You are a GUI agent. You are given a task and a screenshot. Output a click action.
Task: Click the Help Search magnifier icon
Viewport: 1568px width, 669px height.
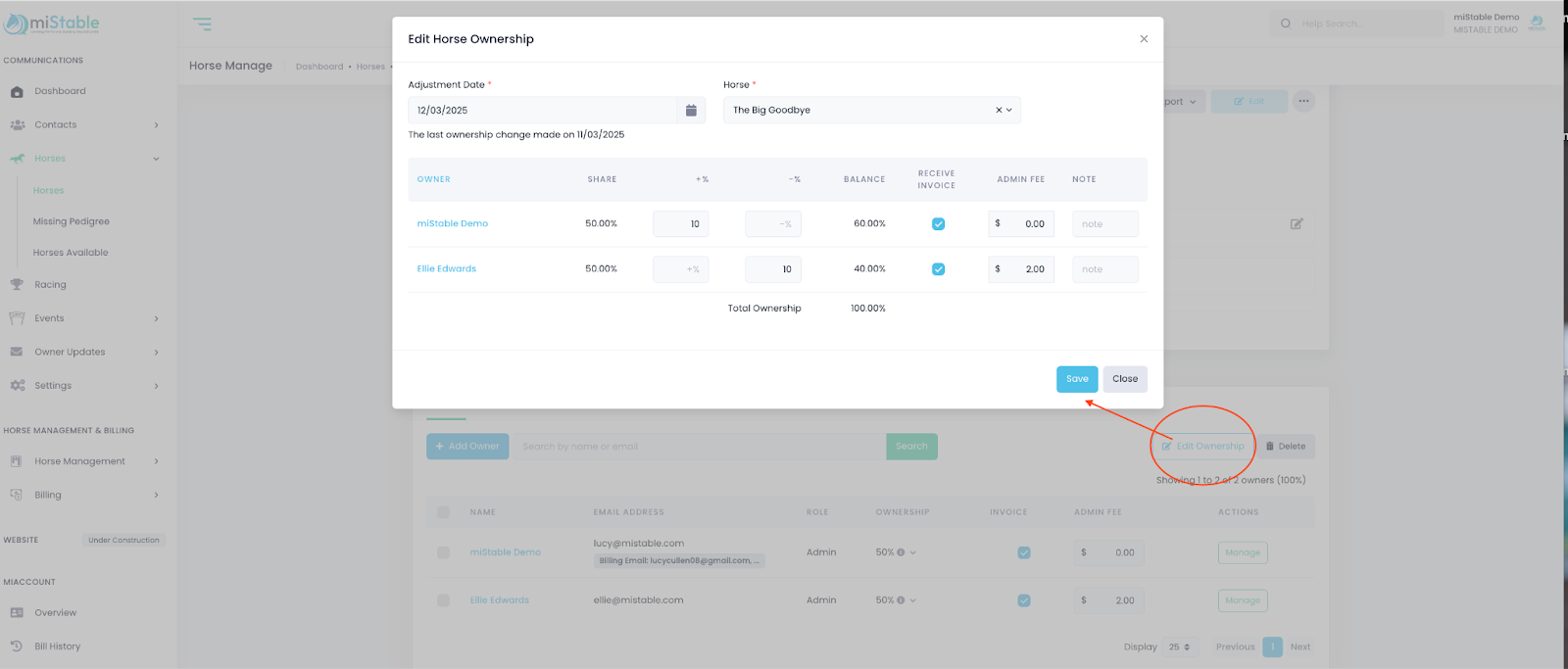[x=1286, y=24]
